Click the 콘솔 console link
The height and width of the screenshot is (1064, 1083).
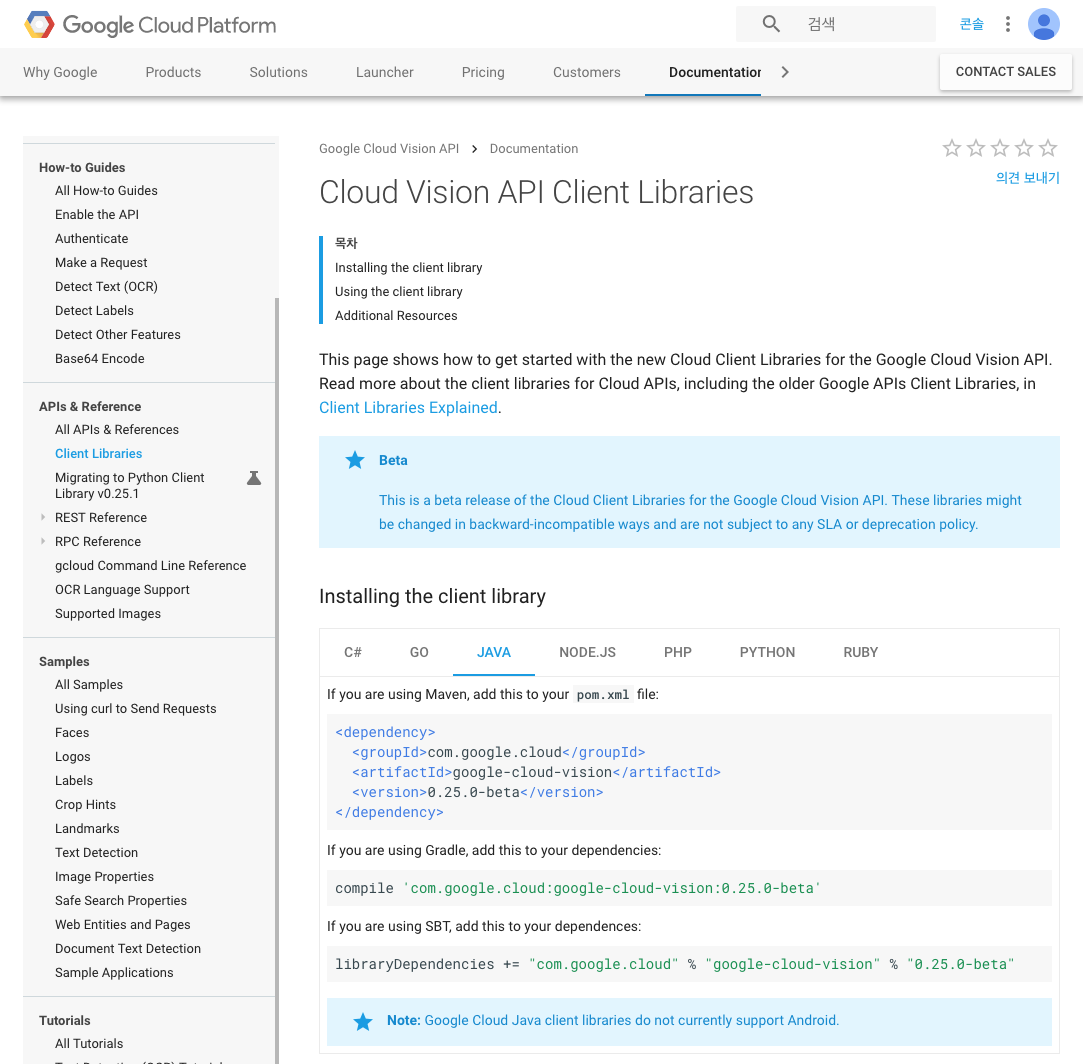coord(972,24)
